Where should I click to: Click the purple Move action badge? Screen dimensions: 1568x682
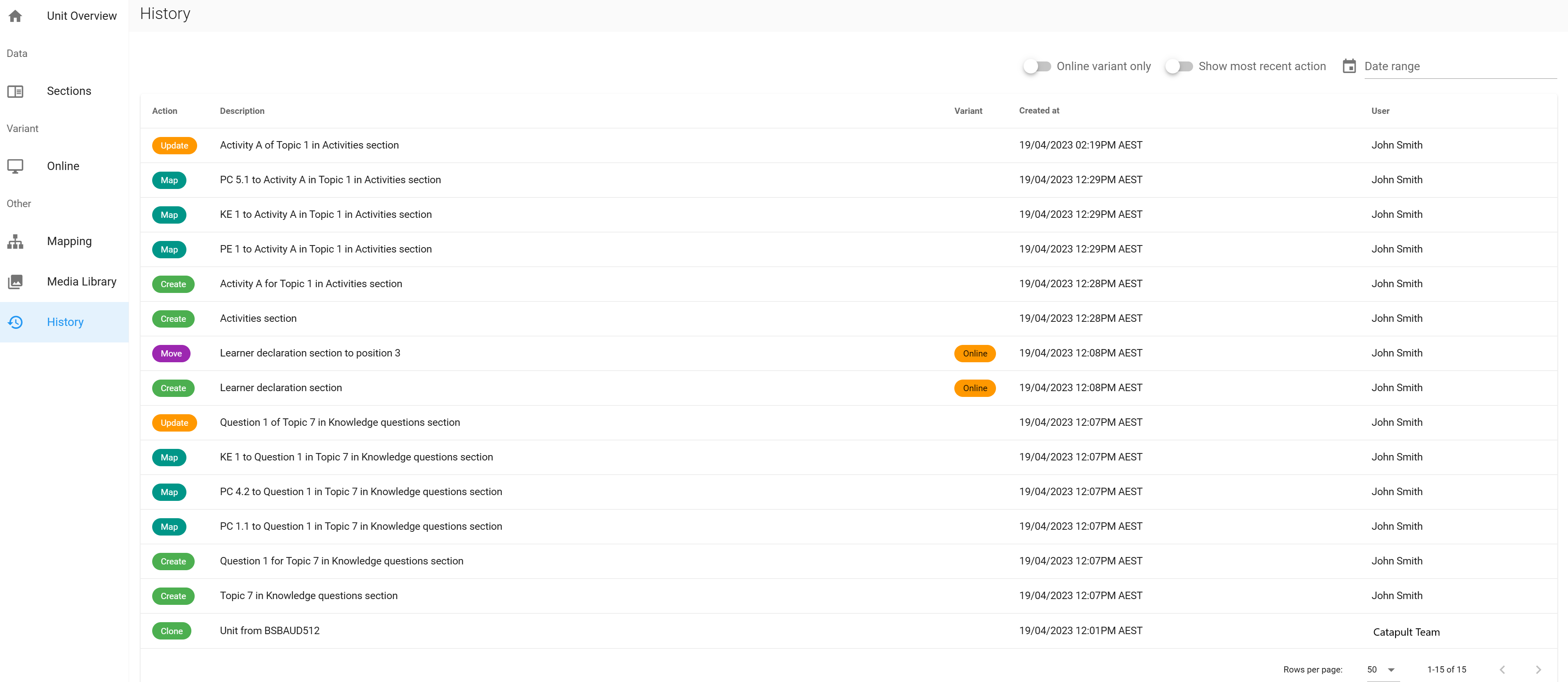point(171,354)
